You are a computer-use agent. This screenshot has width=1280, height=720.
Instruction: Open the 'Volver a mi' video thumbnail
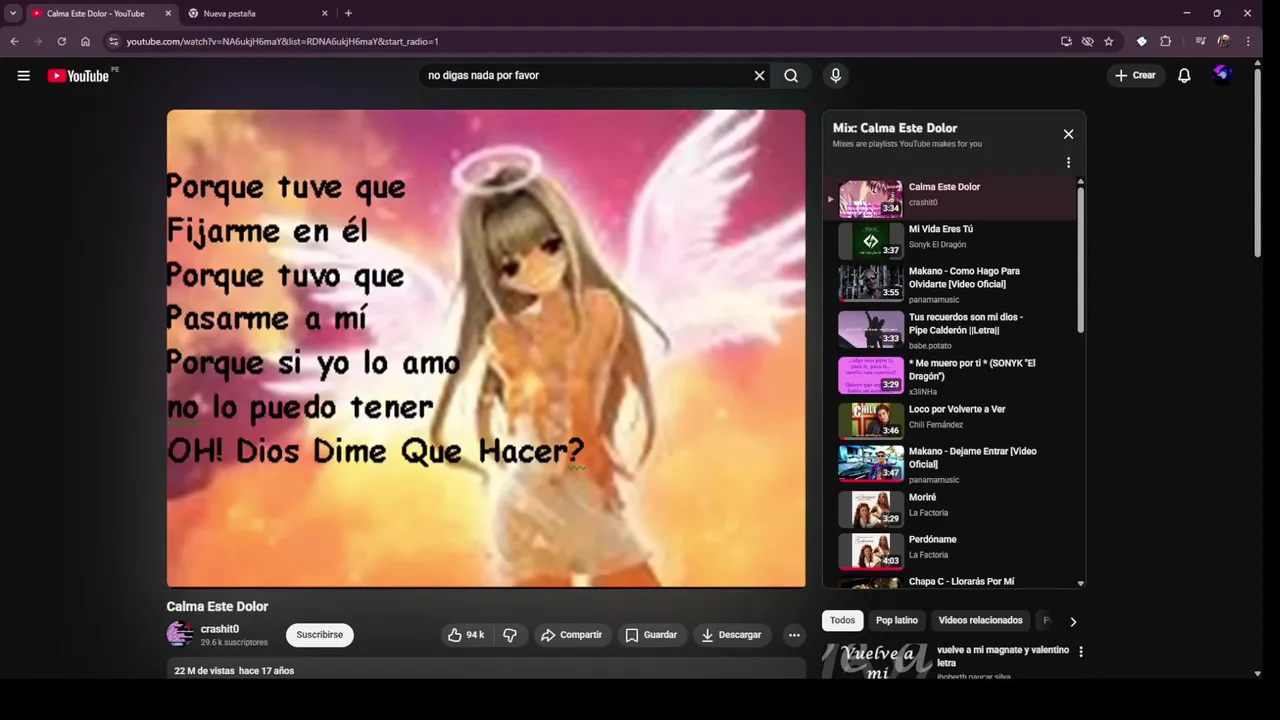[876, 661]
